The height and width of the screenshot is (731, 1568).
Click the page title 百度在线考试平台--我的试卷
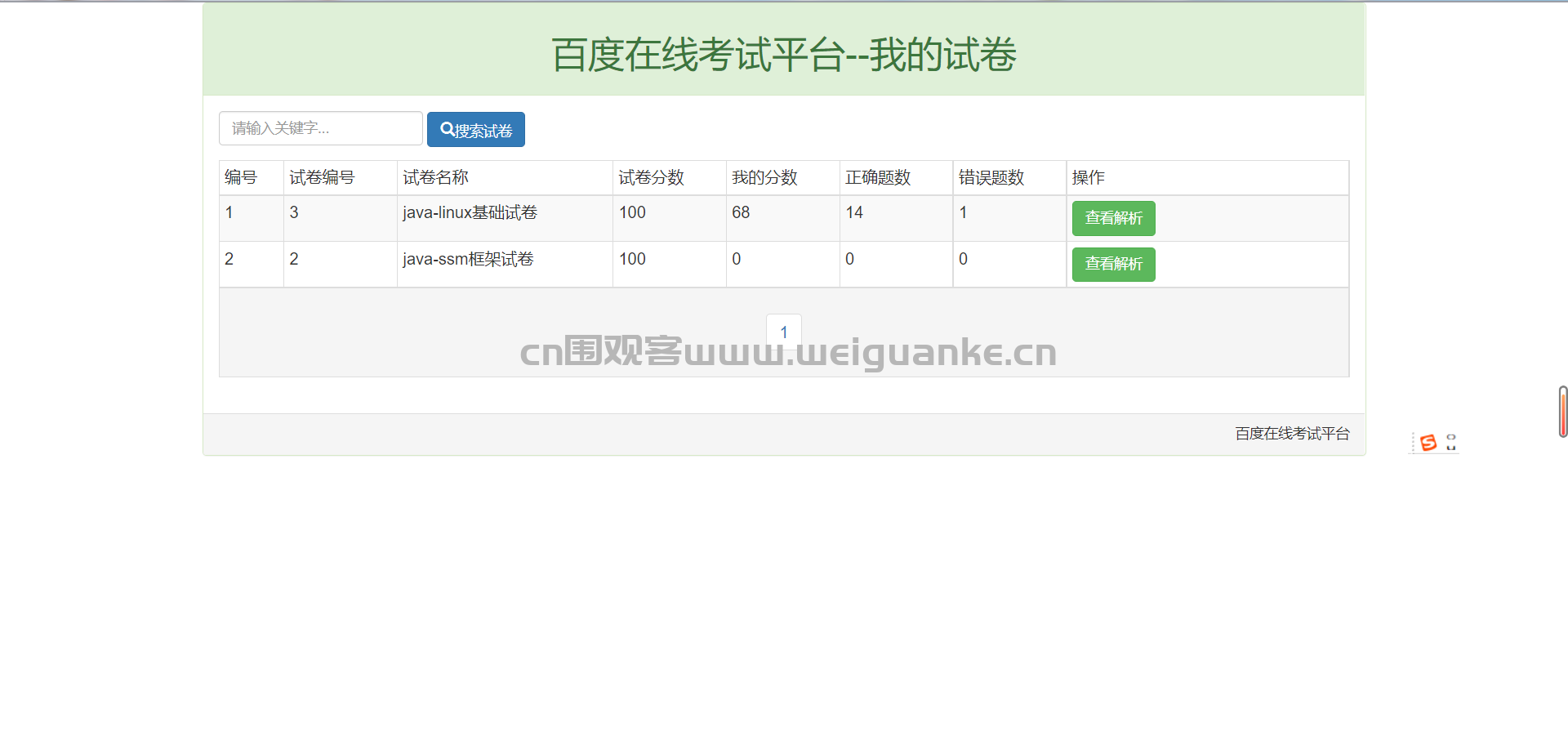coord(784,55)
